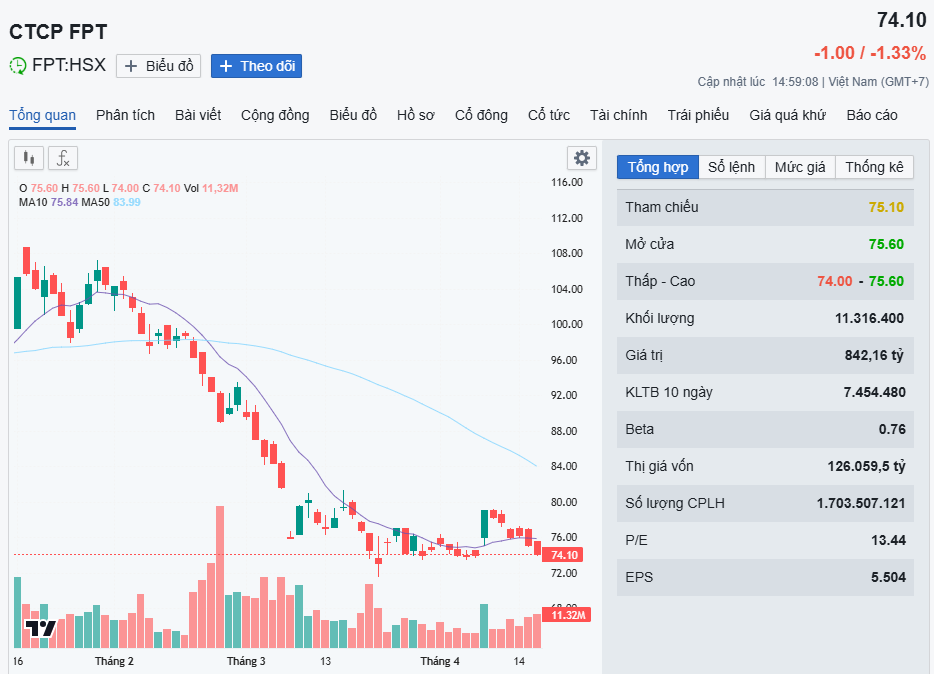The image size is (934, 674).
Task: Click the plus icon on Biểu đồ button
Action: point(131,66)
